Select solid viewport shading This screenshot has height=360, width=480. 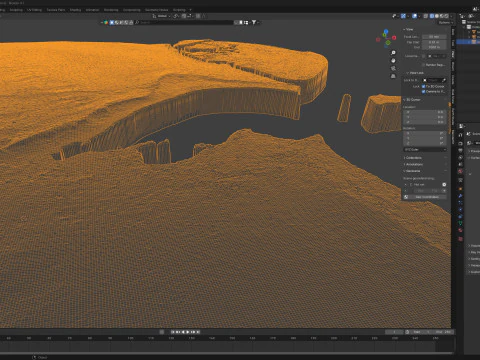[437, 16]
